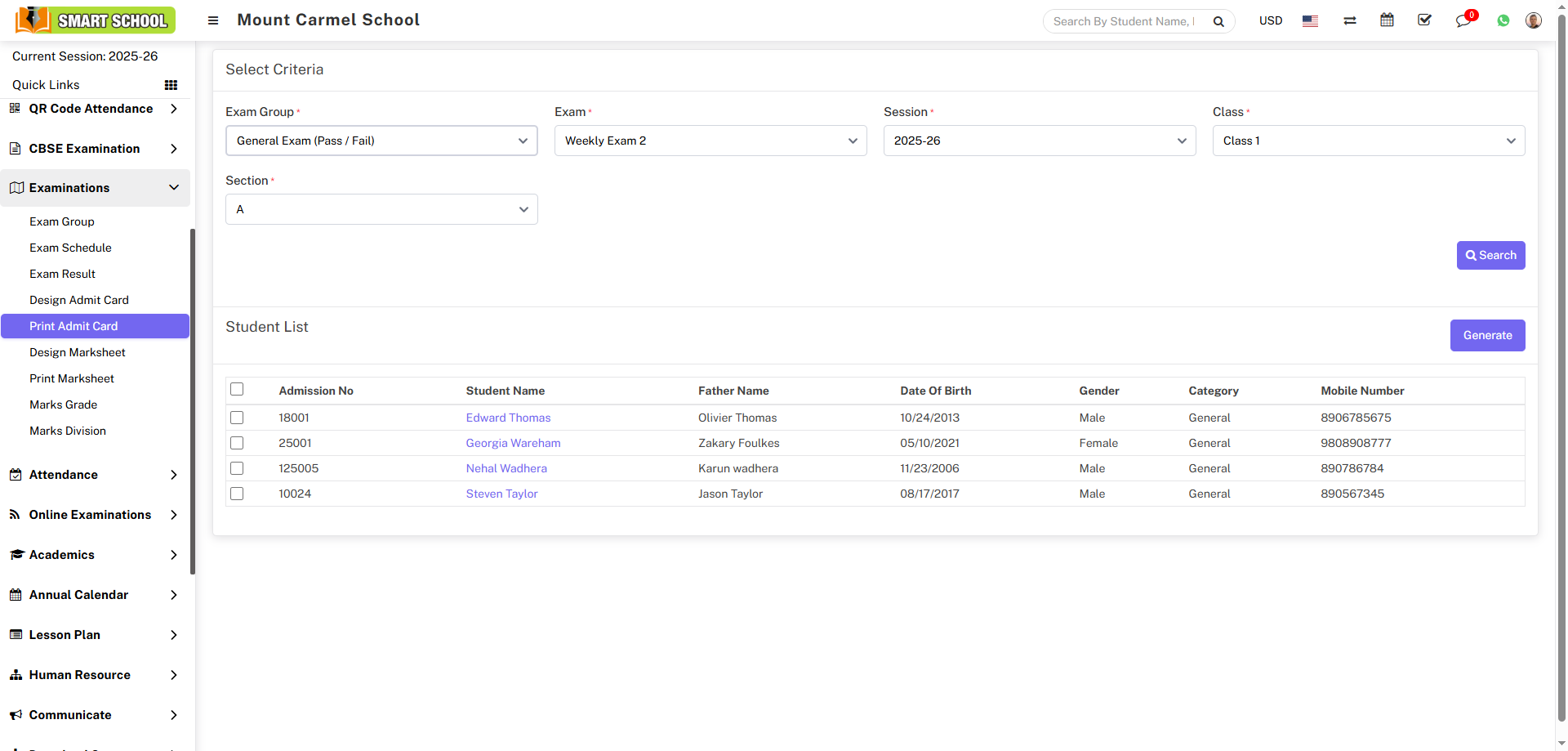Screen dimensions: 1568x751
Task: Open the task checklist icon in header
Action: point(1424,20)
